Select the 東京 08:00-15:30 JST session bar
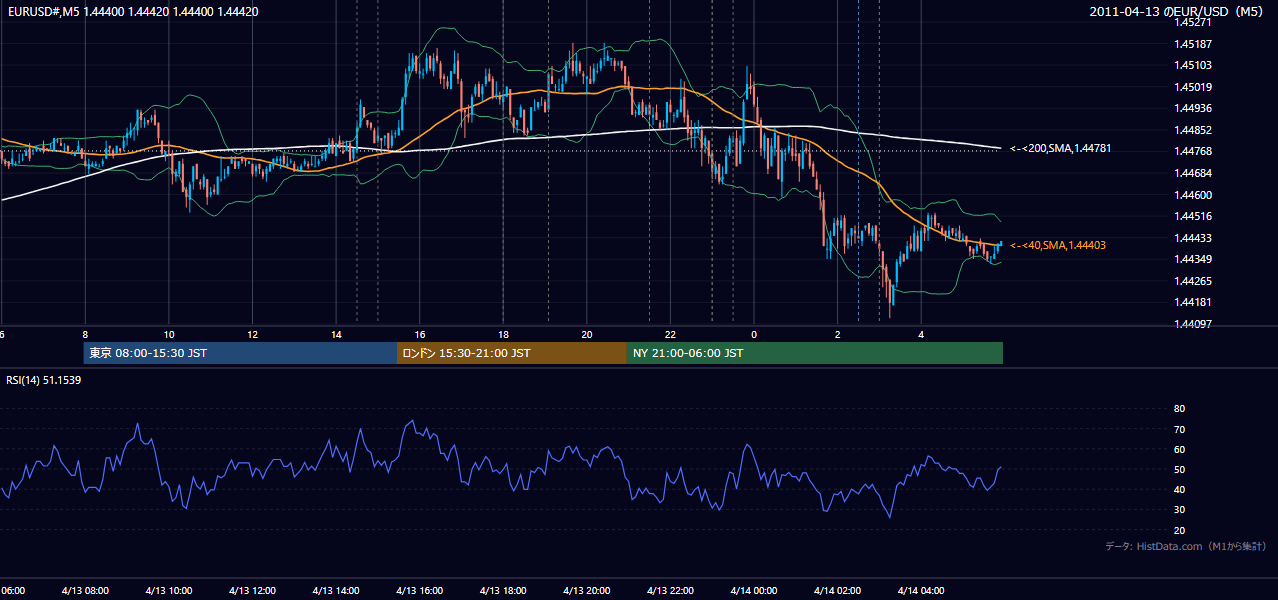The height and width of the screenshot is (600, 1278). coord(240,353)
